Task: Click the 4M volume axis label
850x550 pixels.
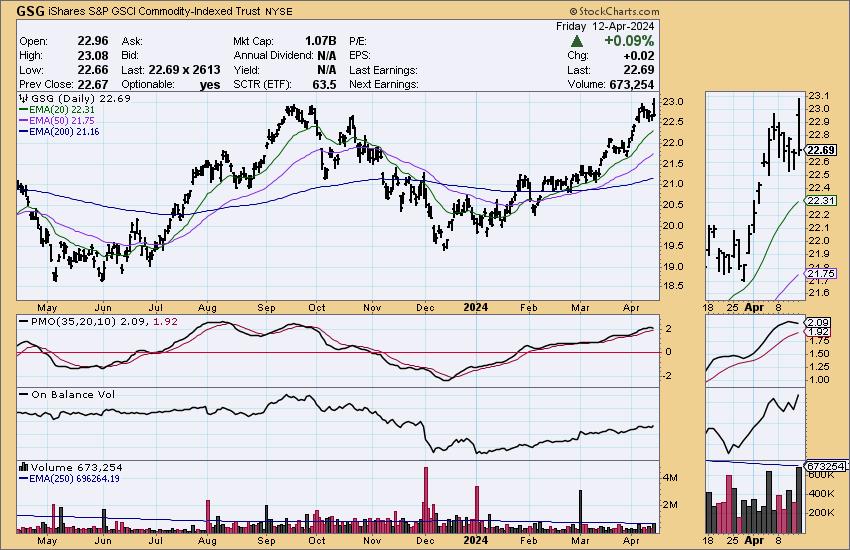Action: tap(670, 477)
